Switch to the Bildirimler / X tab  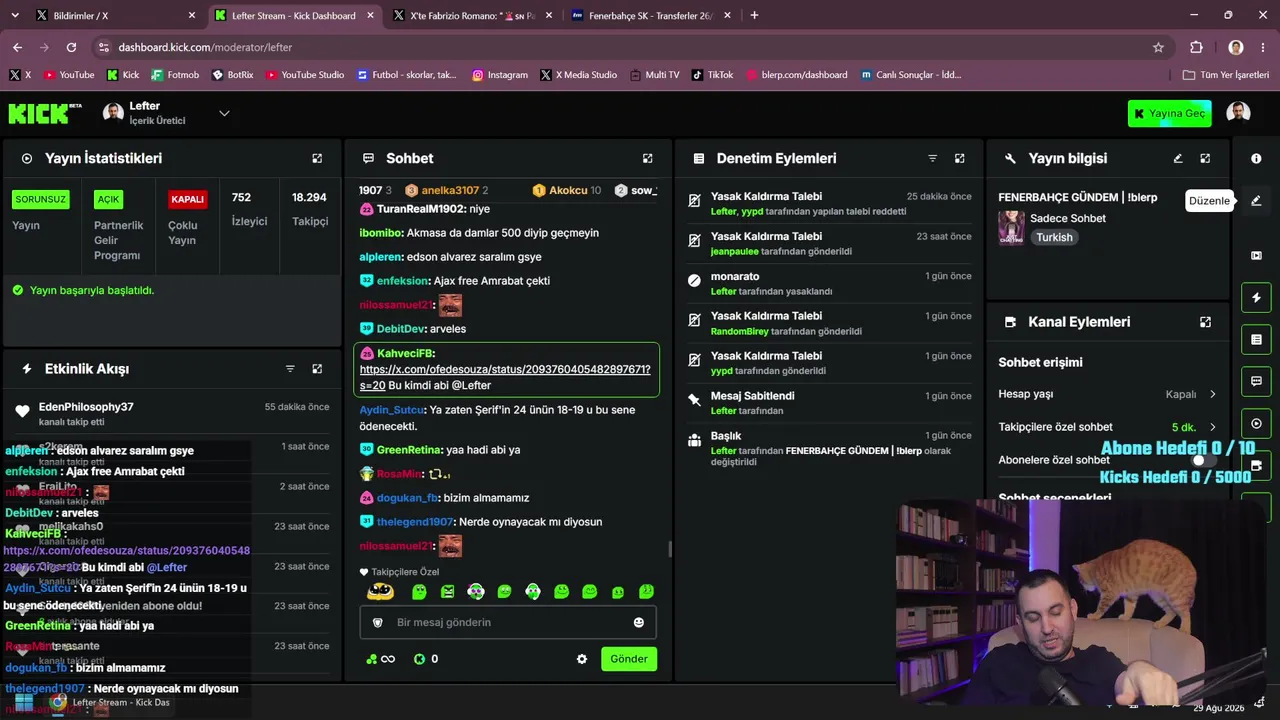[x=116, y=15]
